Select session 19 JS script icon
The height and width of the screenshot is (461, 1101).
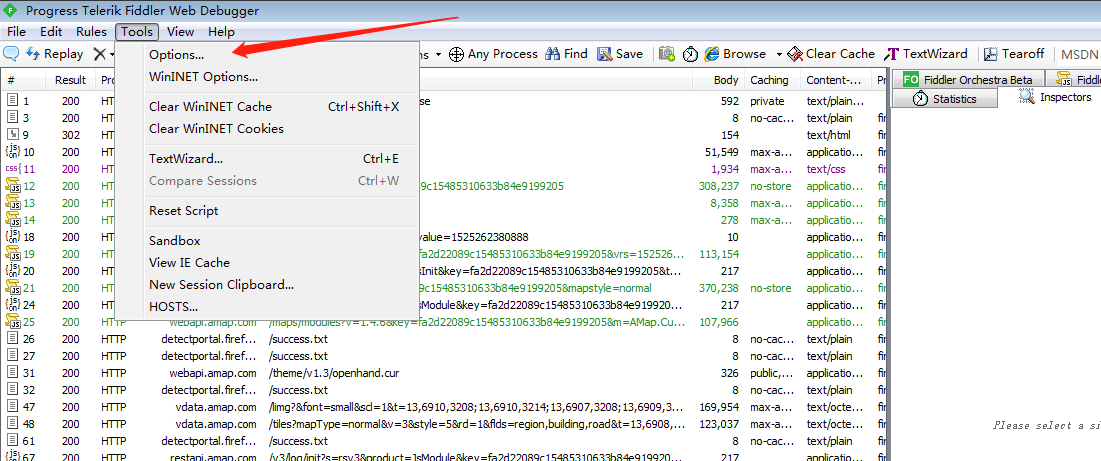(x=13, y=254)
